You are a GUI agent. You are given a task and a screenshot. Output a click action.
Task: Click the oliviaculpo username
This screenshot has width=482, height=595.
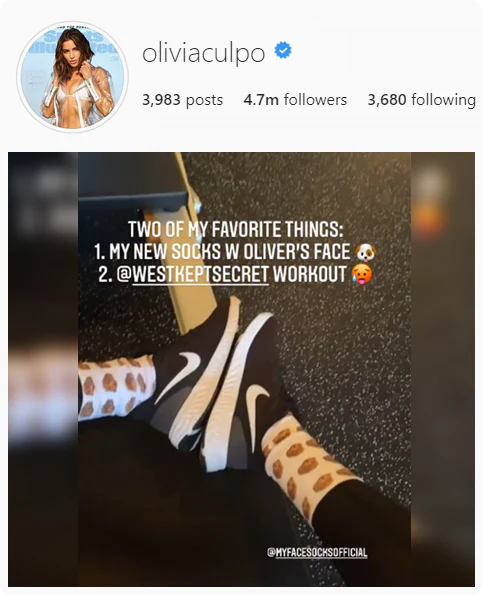point(203,53)
